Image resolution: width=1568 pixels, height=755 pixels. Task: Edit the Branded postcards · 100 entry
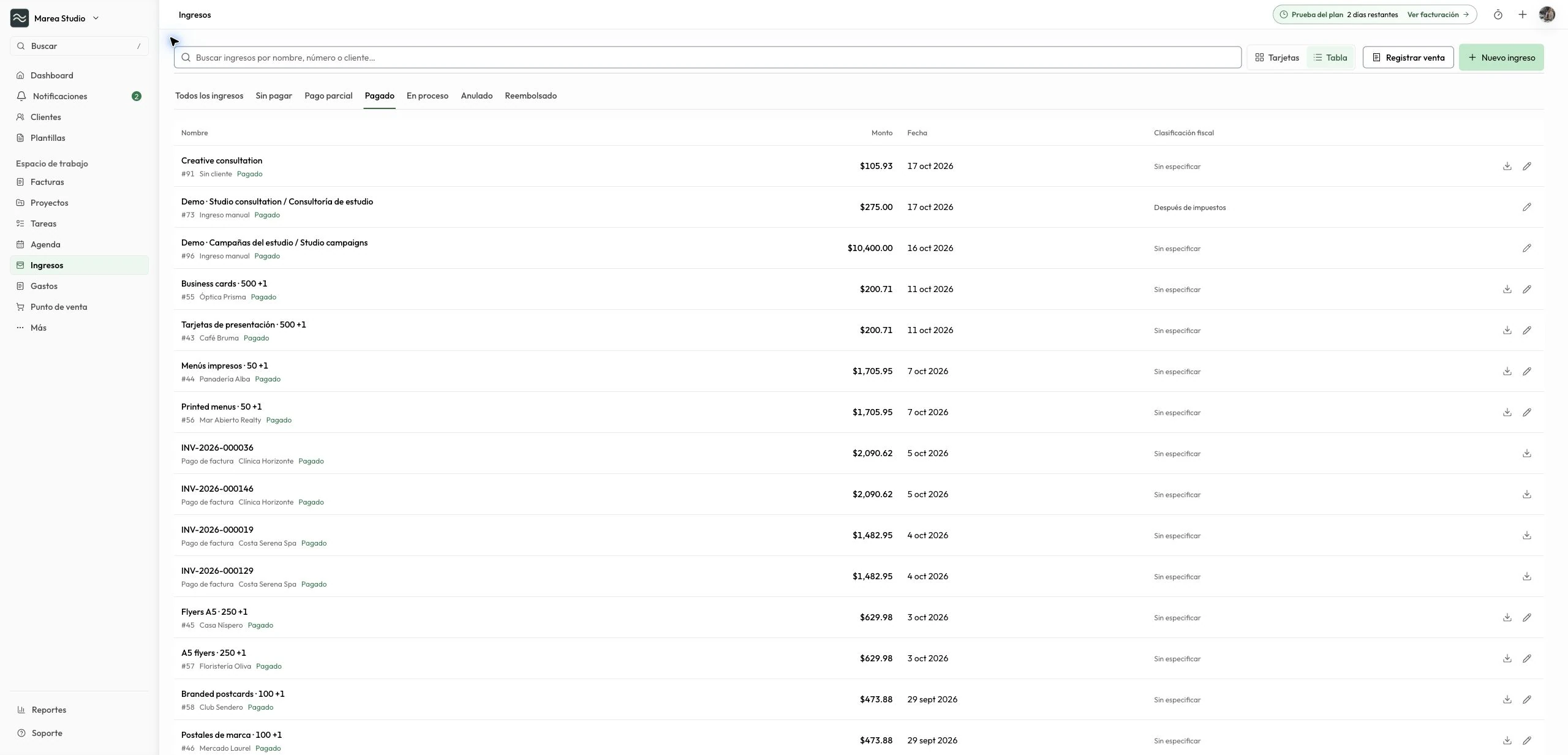pos(1527,700)
